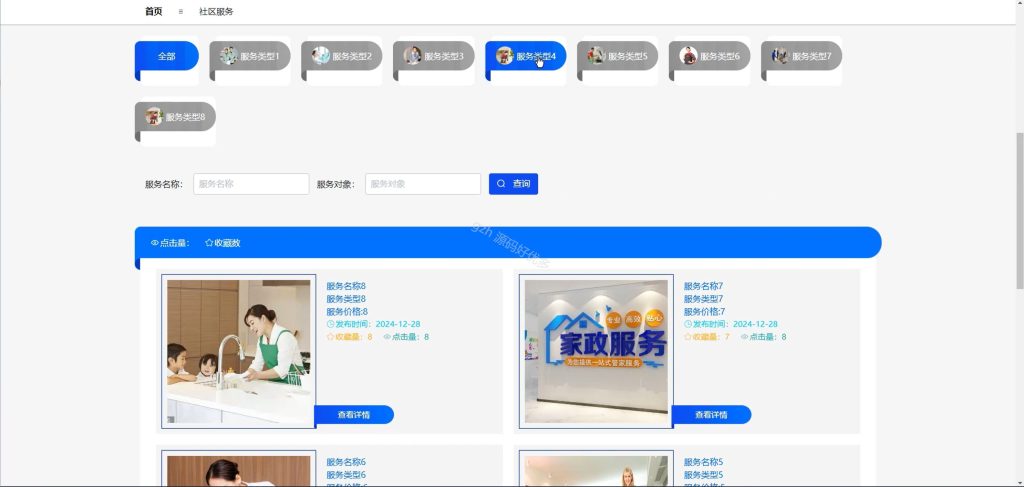This screenshot has height=487, width=1024.
Task: Click 服务类型5 text in fourth card
Action: [x=703, y=475]
